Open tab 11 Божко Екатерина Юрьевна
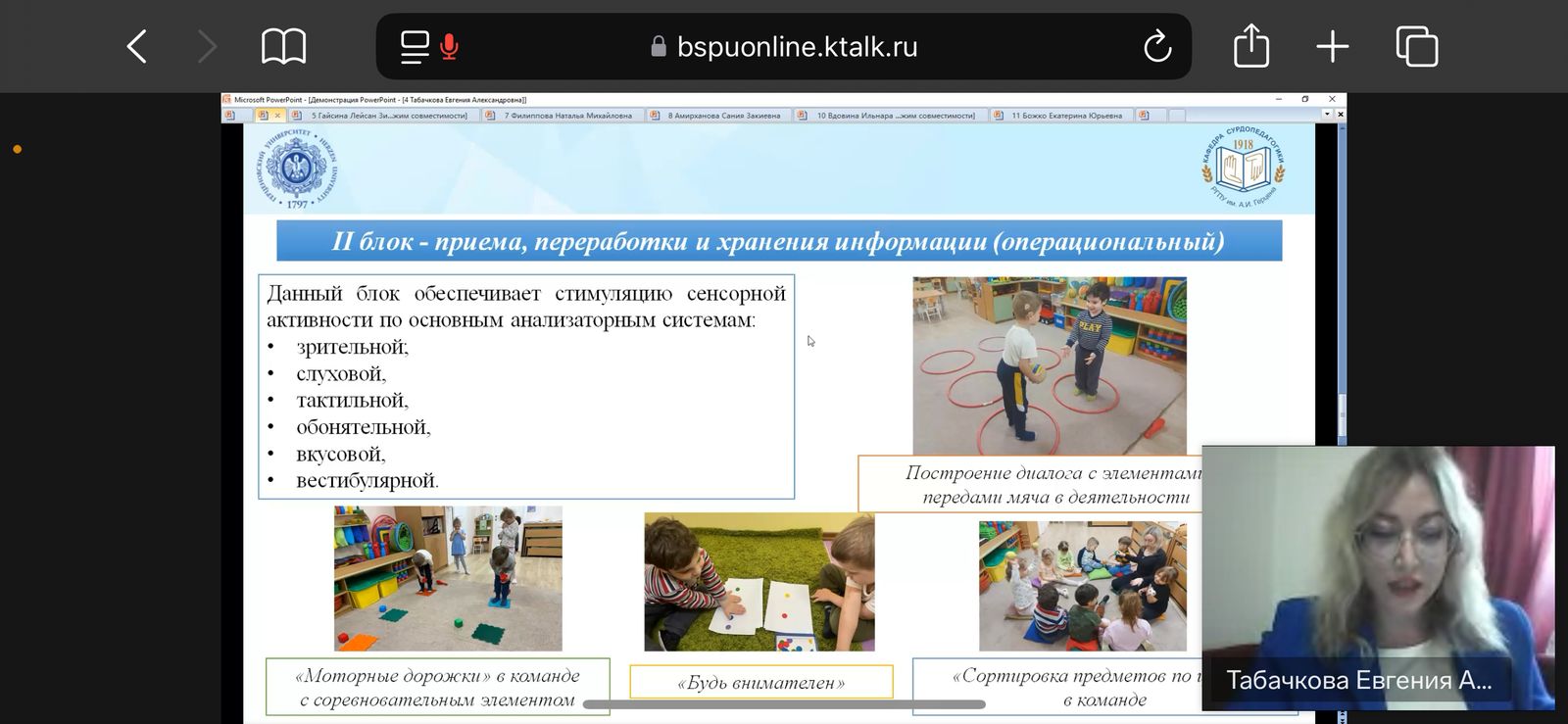 pos(1065,116)
